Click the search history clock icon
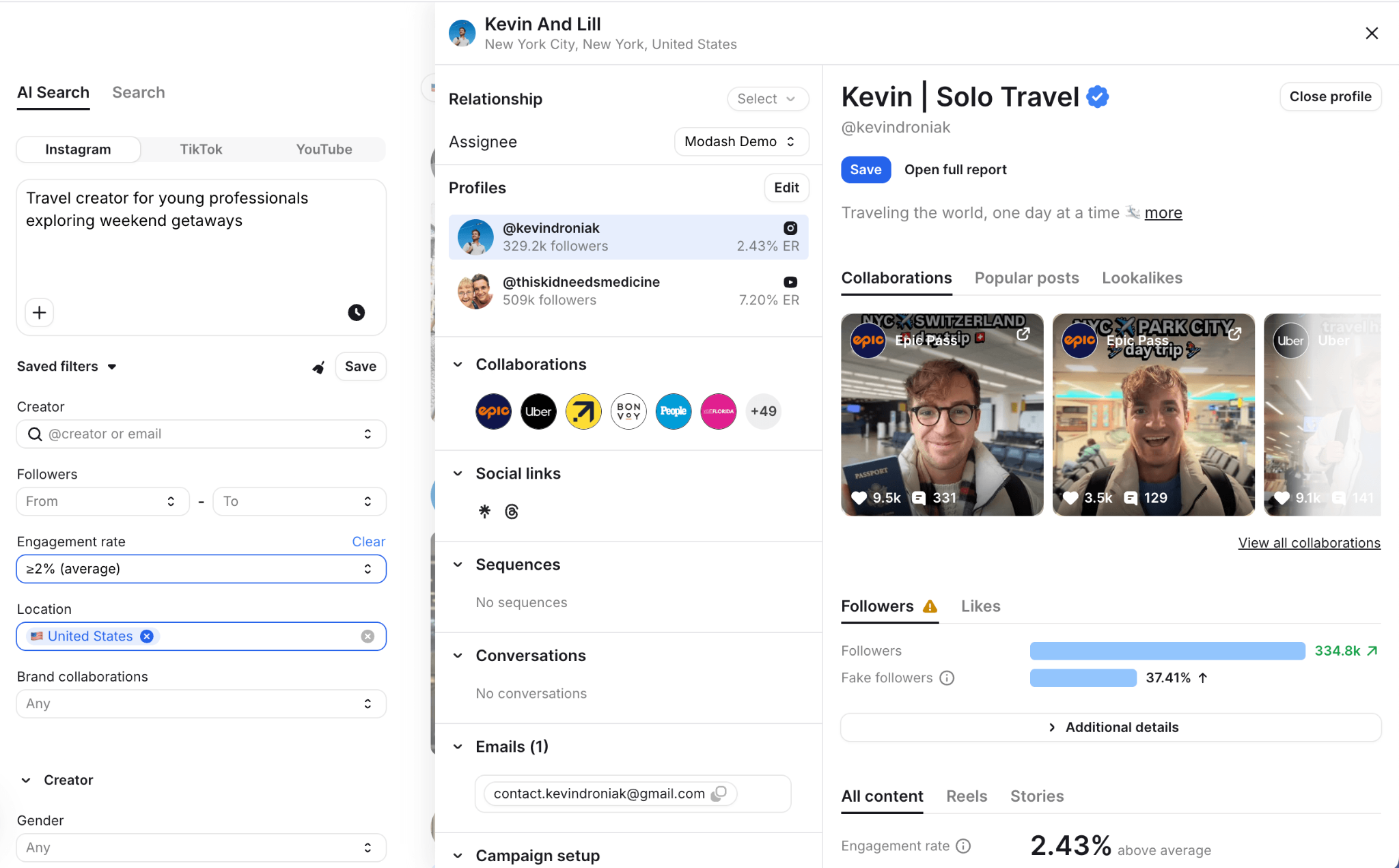 point(356,313)
